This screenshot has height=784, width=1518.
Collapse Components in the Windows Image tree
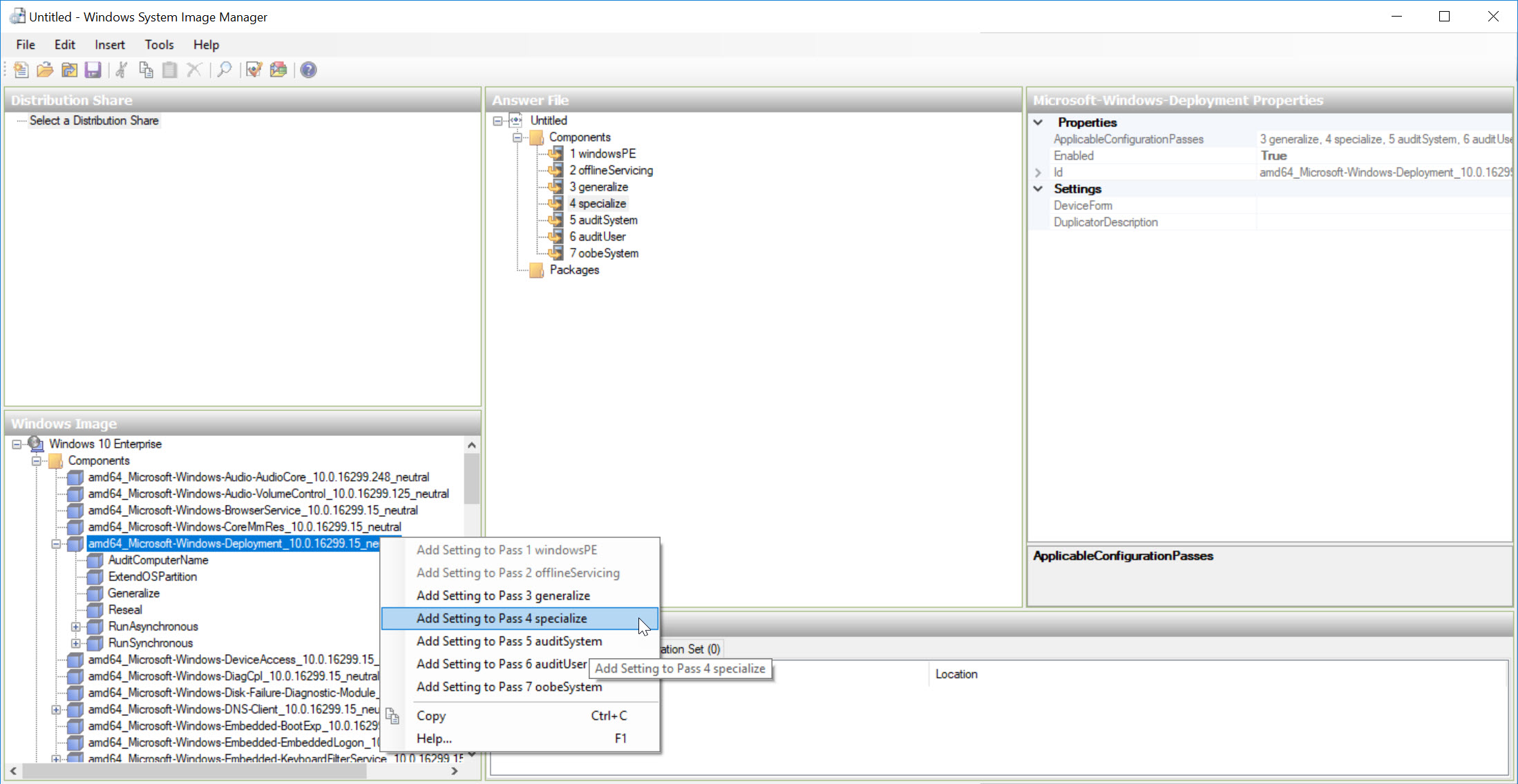tap(37, 461)
